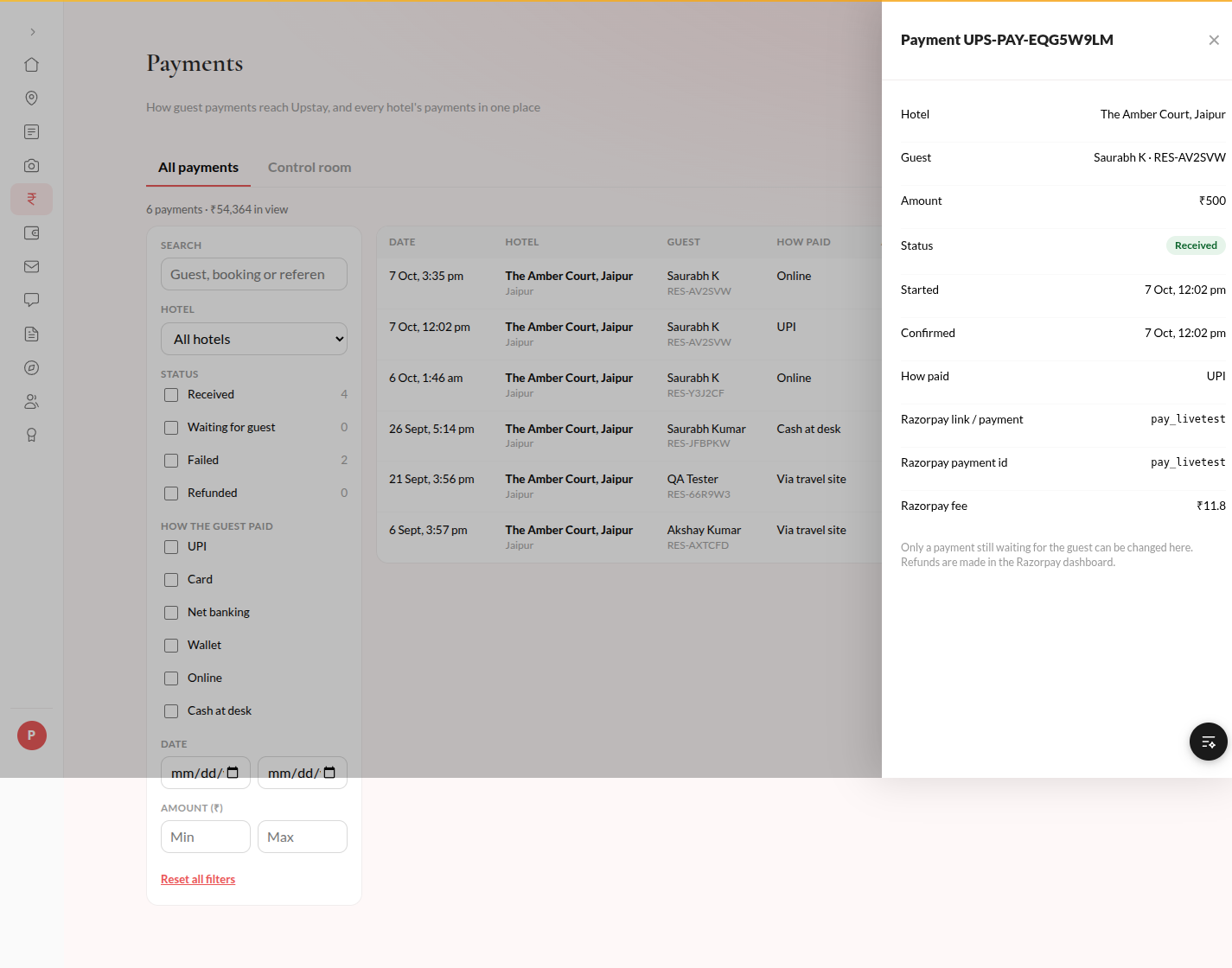This screenshot has height=968, width=1232.
Task: Click the red P profile avatar
Action: (x=32, y=736)
